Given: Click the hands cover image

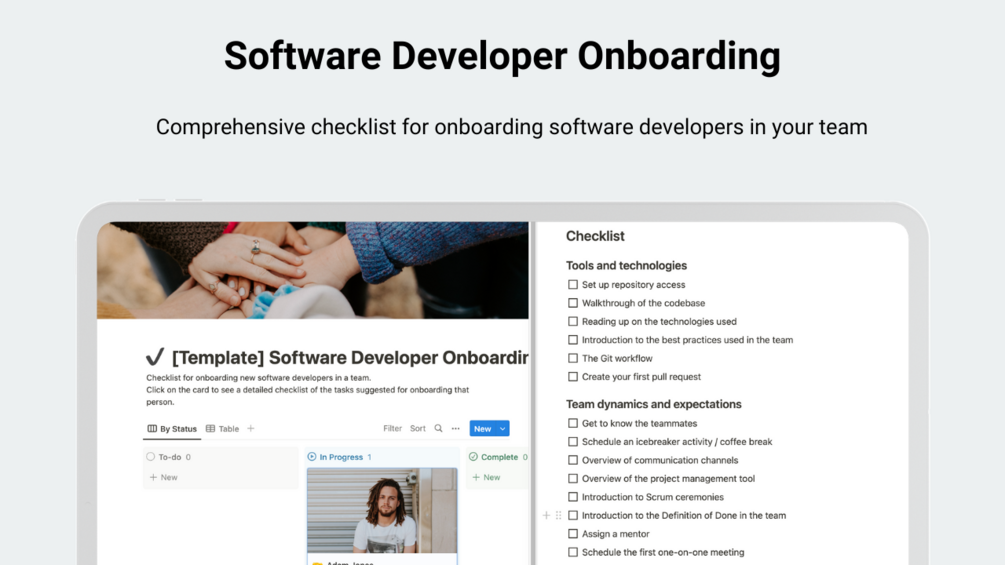Looking at the screenshot, I should pos(313,270).
